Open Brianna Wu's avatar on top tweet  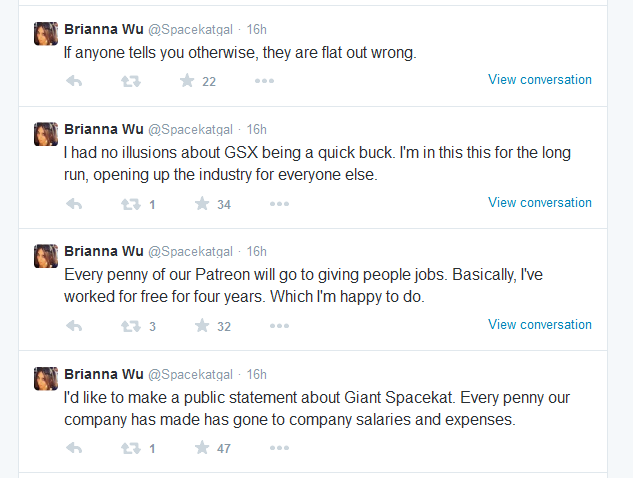(46, 34)
